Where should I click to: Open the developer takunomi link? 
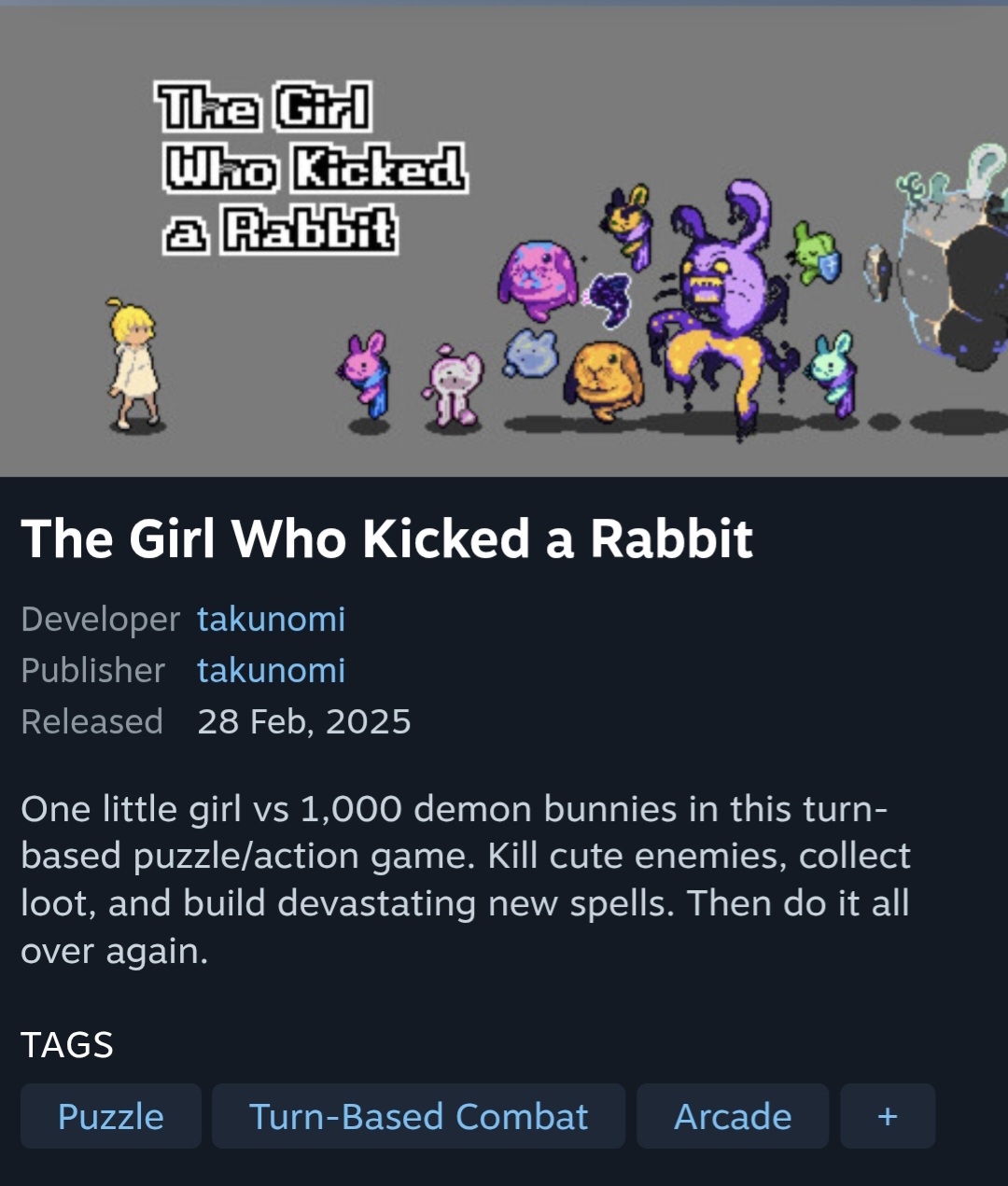271,619
